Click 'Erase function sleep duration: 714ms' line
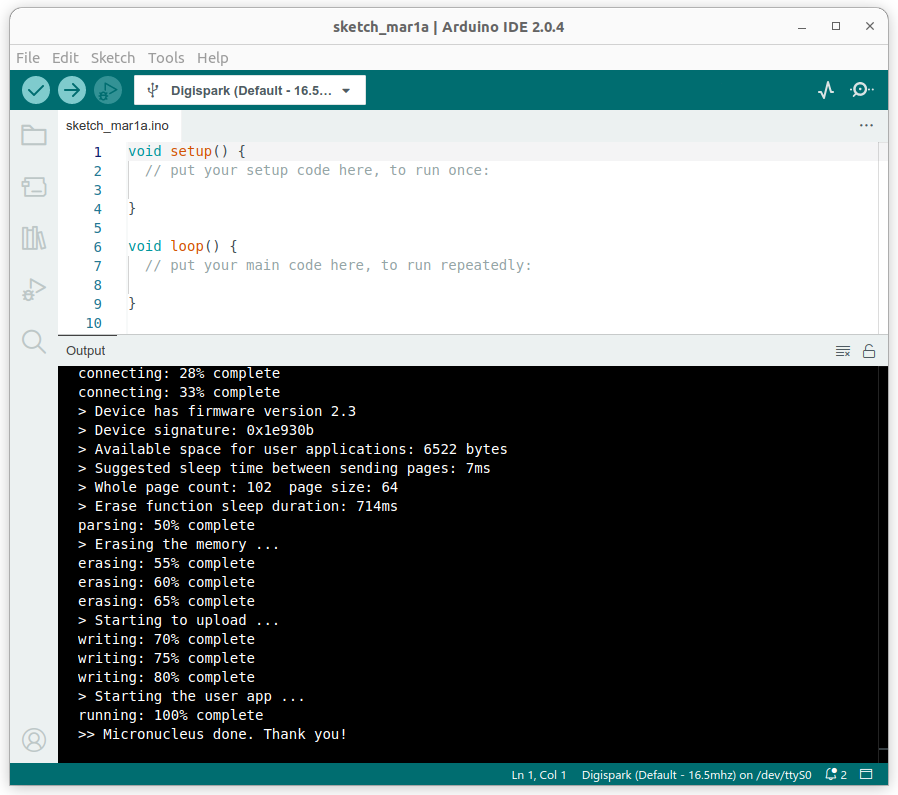This screenshot has width=898, height=795. point(238,506)
